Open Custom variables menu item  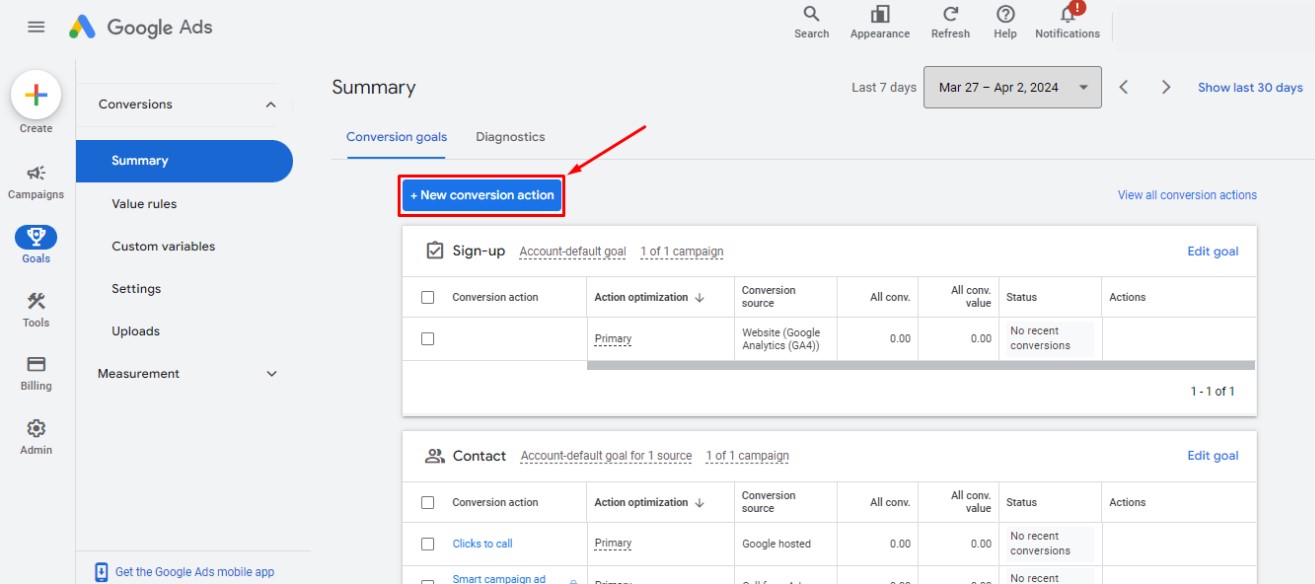(x=163, y=246)
